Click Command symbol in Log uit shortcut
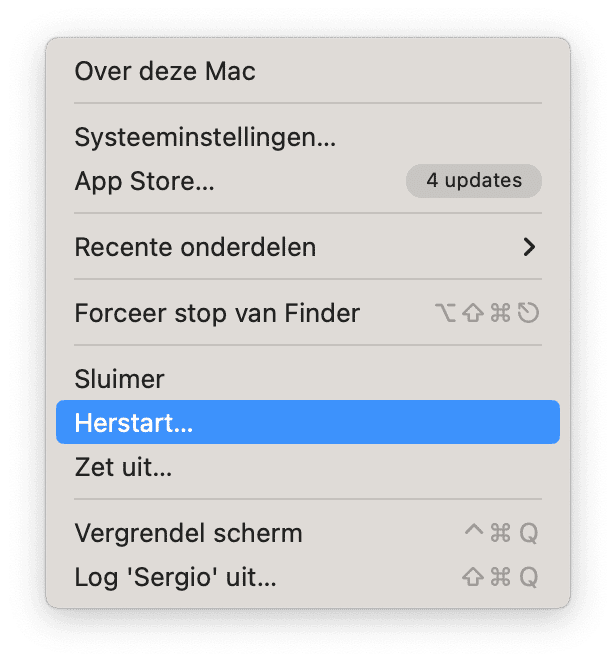Image resolution: width=616 pixels, height=662 pixels. click(500, 577)
